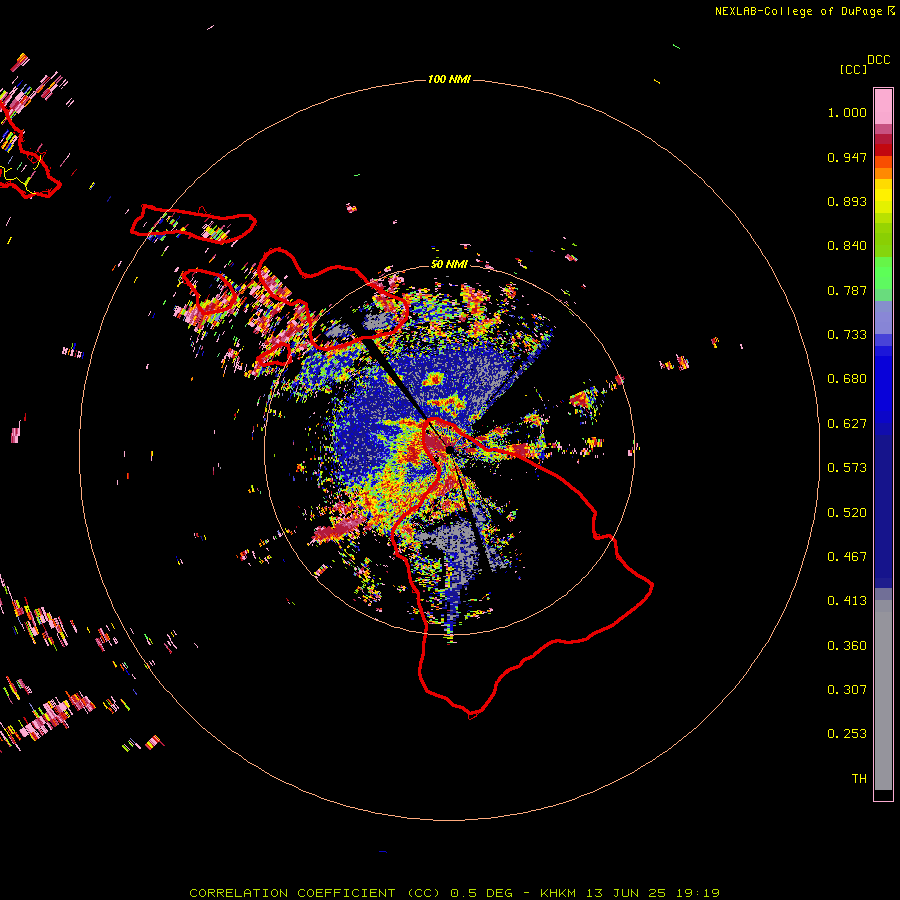This screenshot has height=900, width=900.
Task: Click the DCC legend title
Action: [x=879, y=60]
